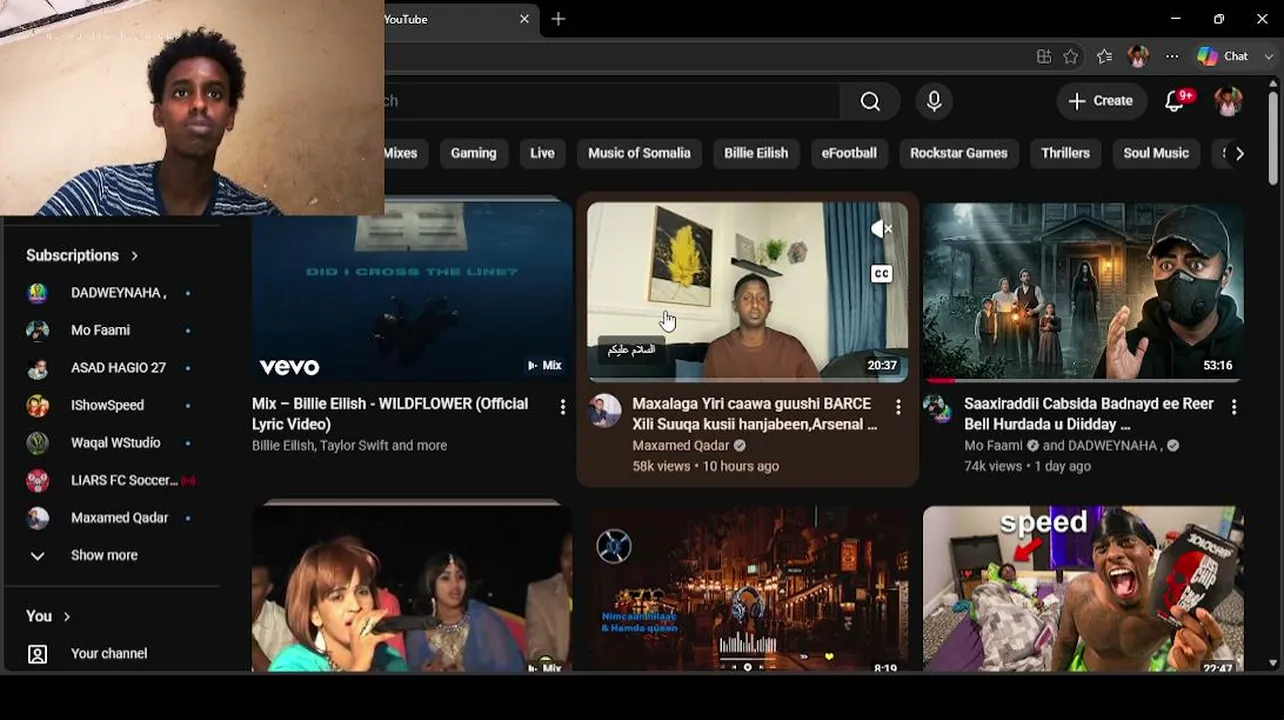Open the YouTube notifications bell

(1176, 101)
